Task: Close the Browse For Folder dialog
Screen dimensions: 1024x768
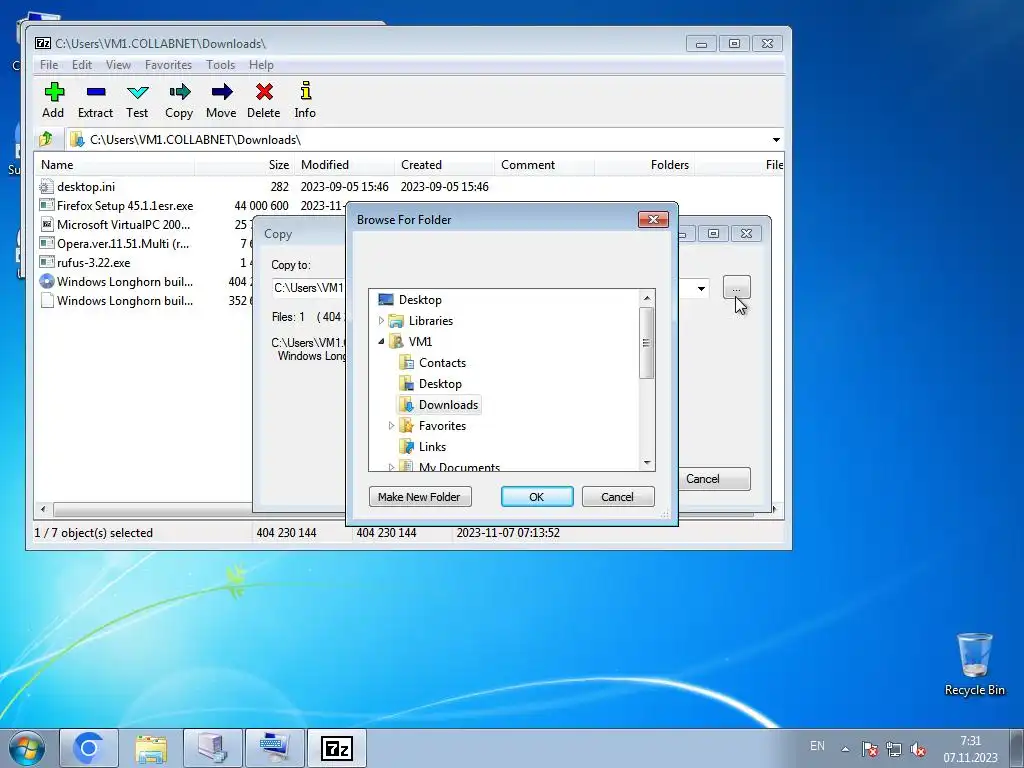Action: point(653,219)
